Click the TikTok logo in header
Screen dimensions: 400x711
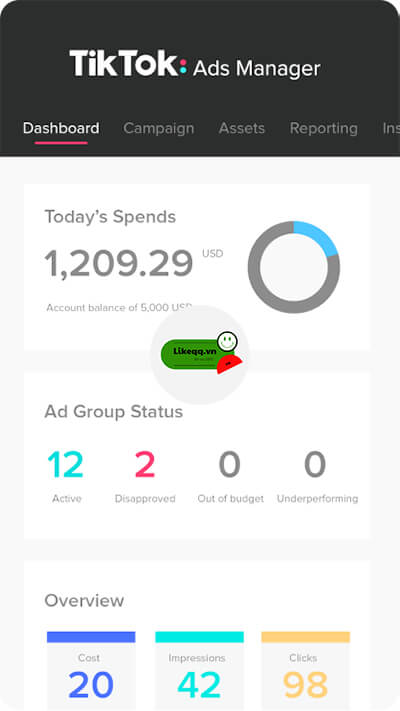[x=128, y=63]
